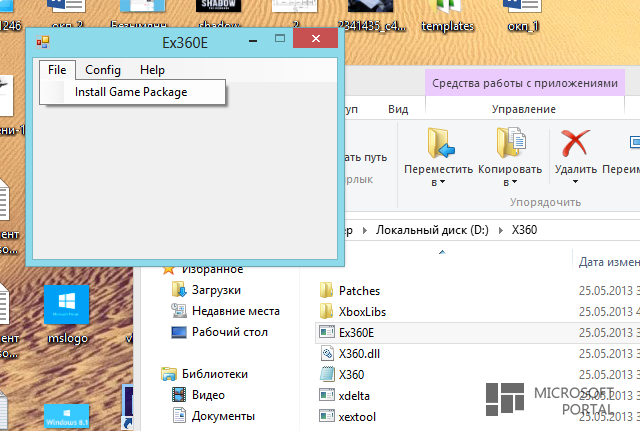The image size is (640, 431).
Task: Minimize the Ex360E window
Action: (x=253, y=40)
